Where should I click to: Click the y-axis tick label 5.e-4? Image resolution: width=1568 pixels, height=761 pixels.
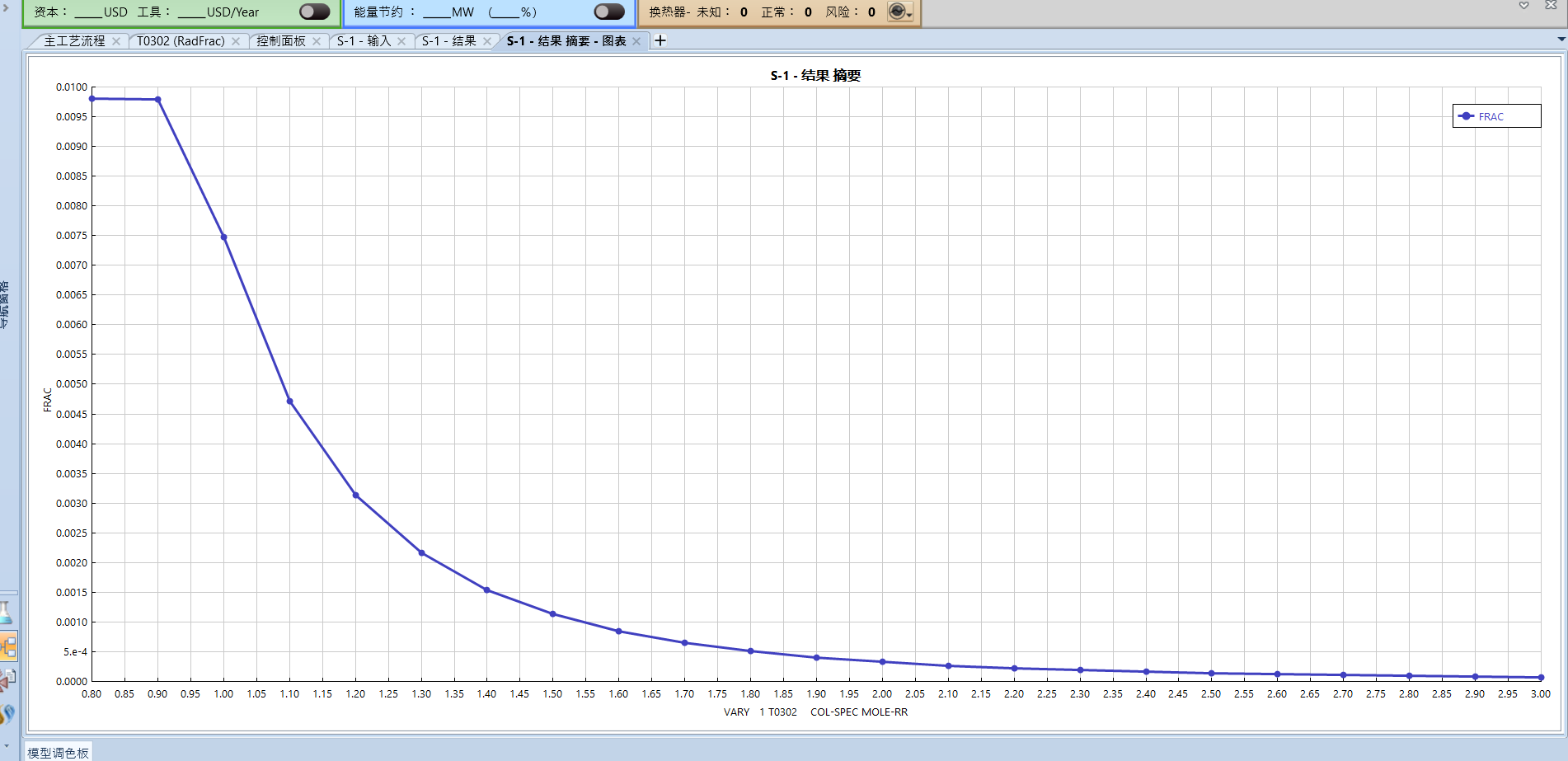[x=75, y=652]
